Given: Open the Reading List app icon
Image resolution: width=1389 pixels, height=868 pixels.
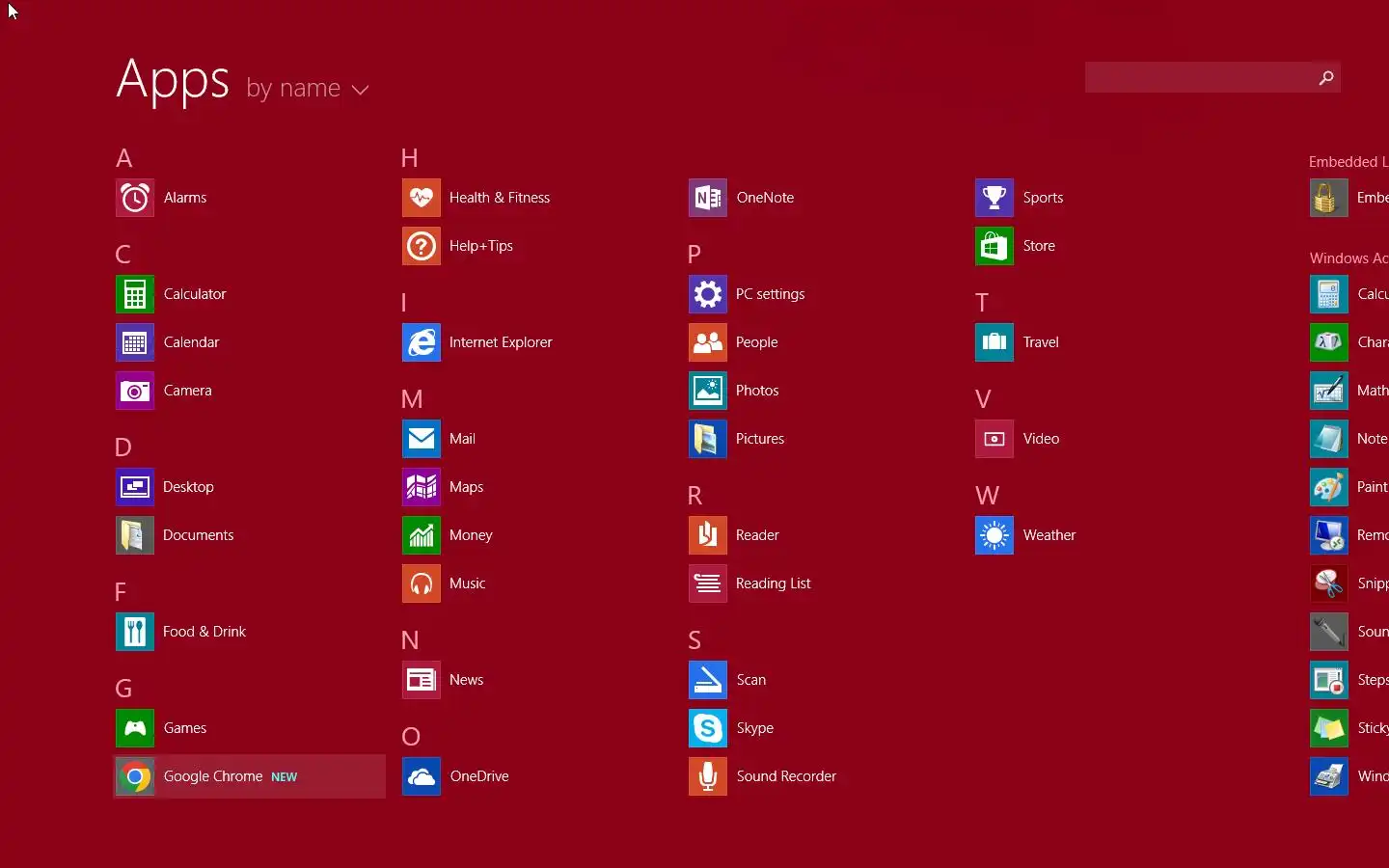Looking at the screenshot, I should (708, 583).
